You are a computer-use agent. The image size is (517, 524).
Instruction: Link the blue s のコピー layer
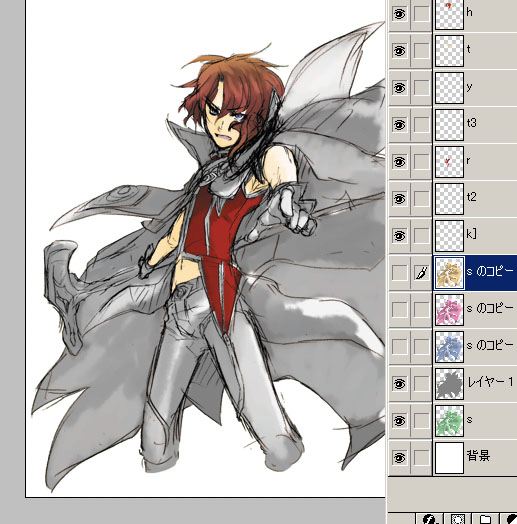(421, 347)
